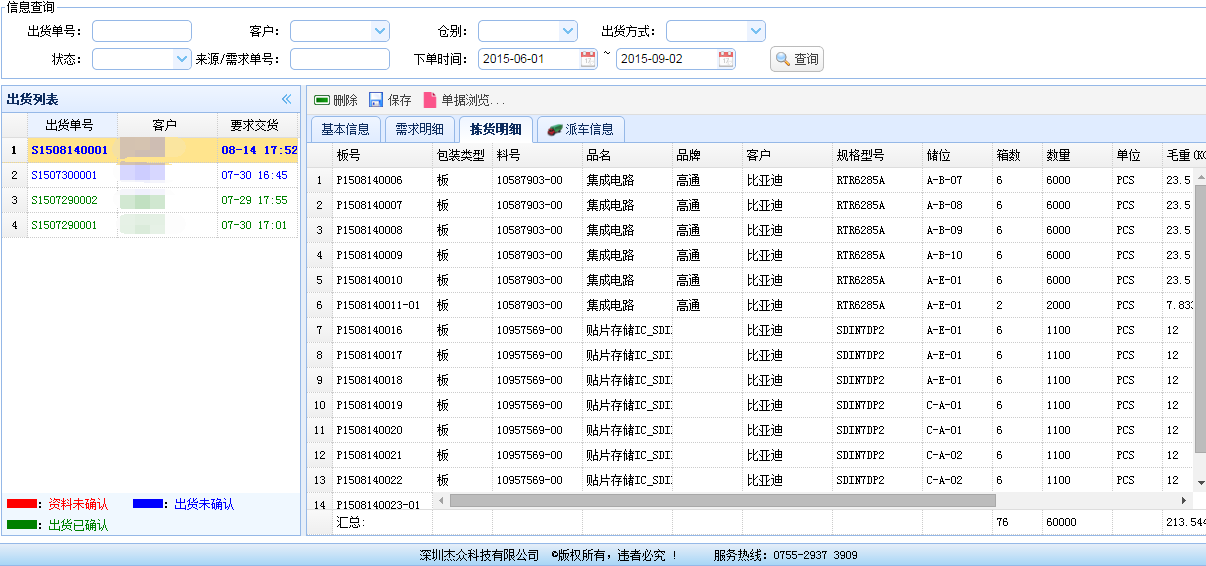Open the 出货方式 dropdown
1206x566 pixels.
pos(755,31)
